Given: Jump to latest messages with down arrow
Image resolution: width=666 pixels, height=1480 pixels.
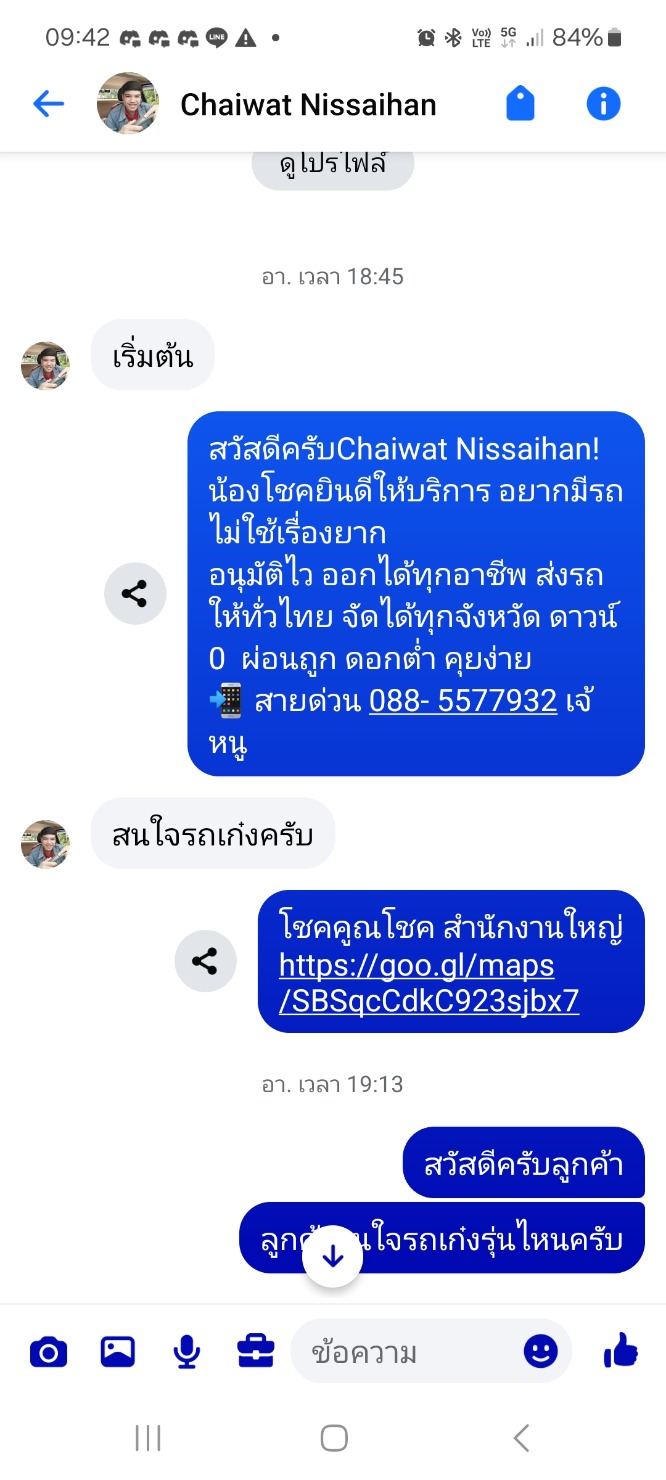Looking at the screenshot, I should tap(333, 1256).
